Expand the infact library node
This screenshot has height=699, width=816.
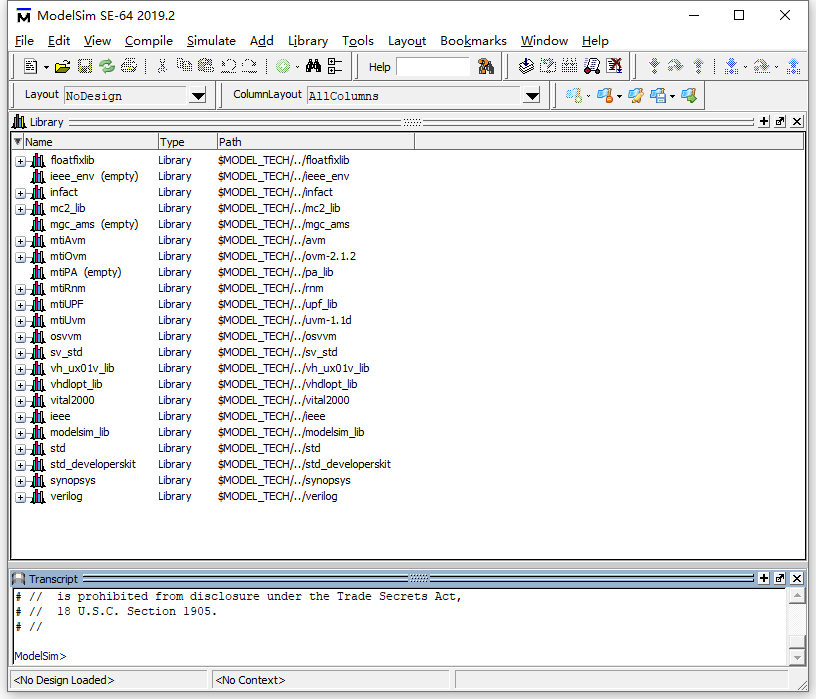[20, 194]
